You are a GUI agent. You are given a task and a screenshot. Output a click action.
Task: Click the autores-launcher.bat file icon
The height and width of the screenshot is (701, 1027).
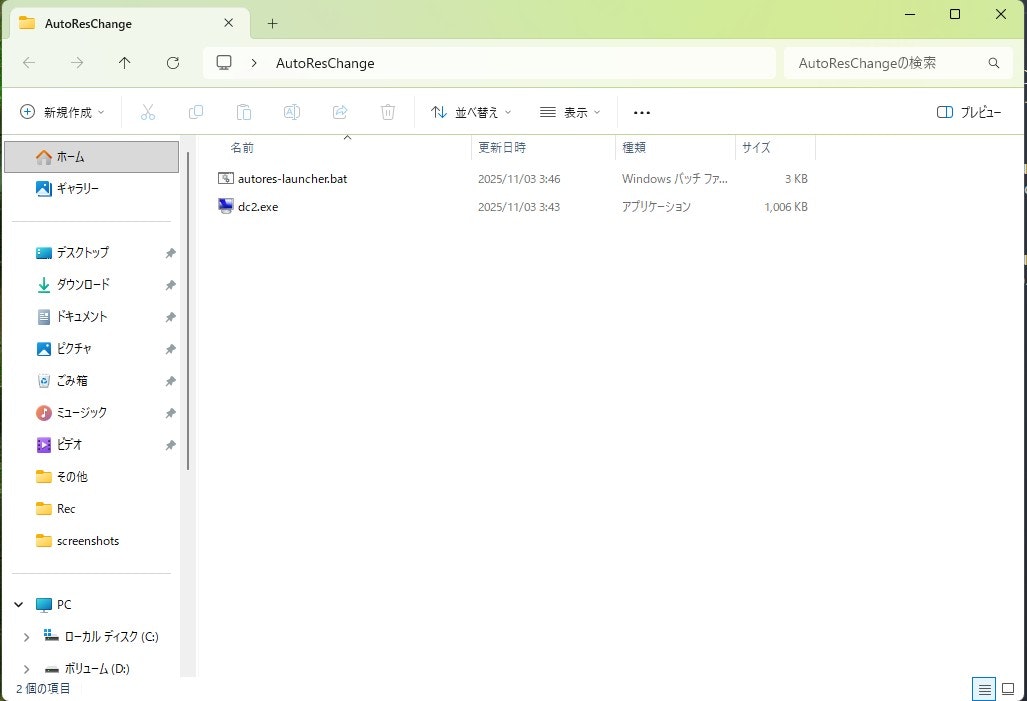coord(225,178)
